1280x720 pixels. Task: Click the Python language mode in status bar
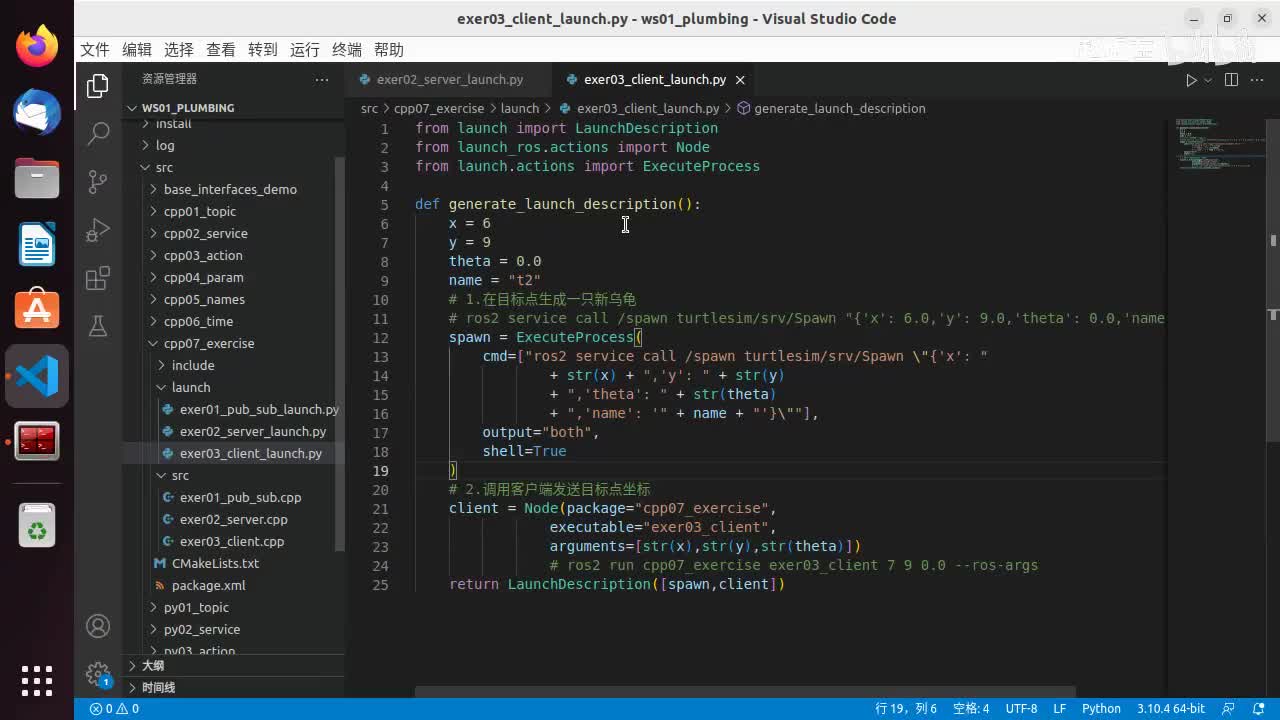pos(1101,708)
